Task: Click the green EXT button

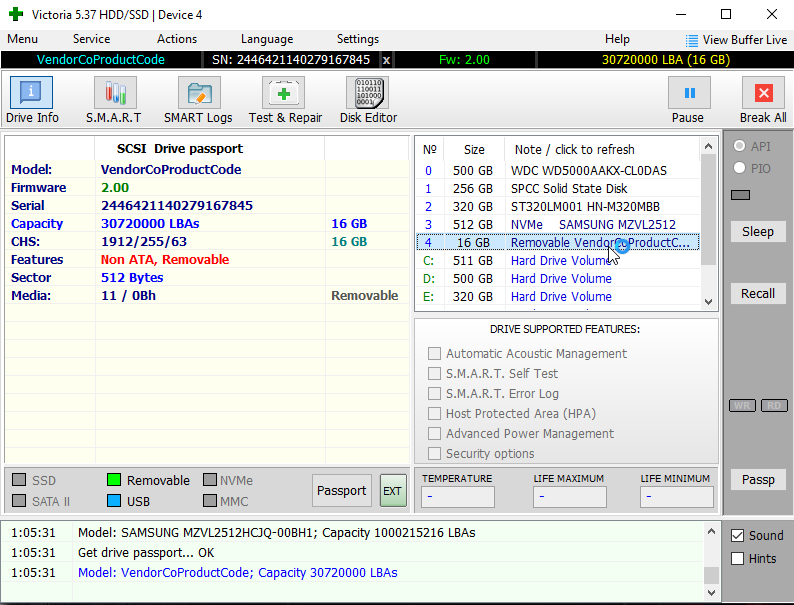Action: click(393, 491)
